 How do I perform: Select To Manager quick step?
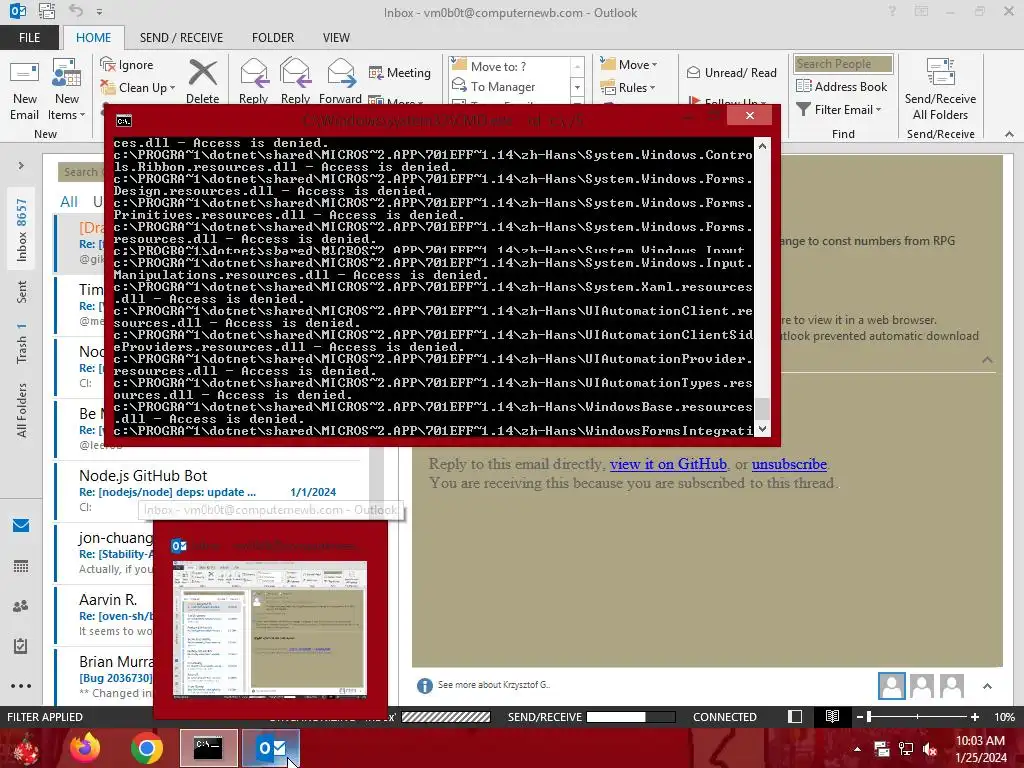pos(503,86)
